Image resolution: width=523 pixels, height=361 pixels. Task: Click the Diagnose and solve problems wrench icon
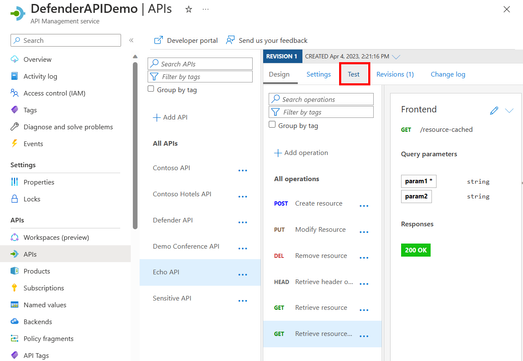(14, 127)
